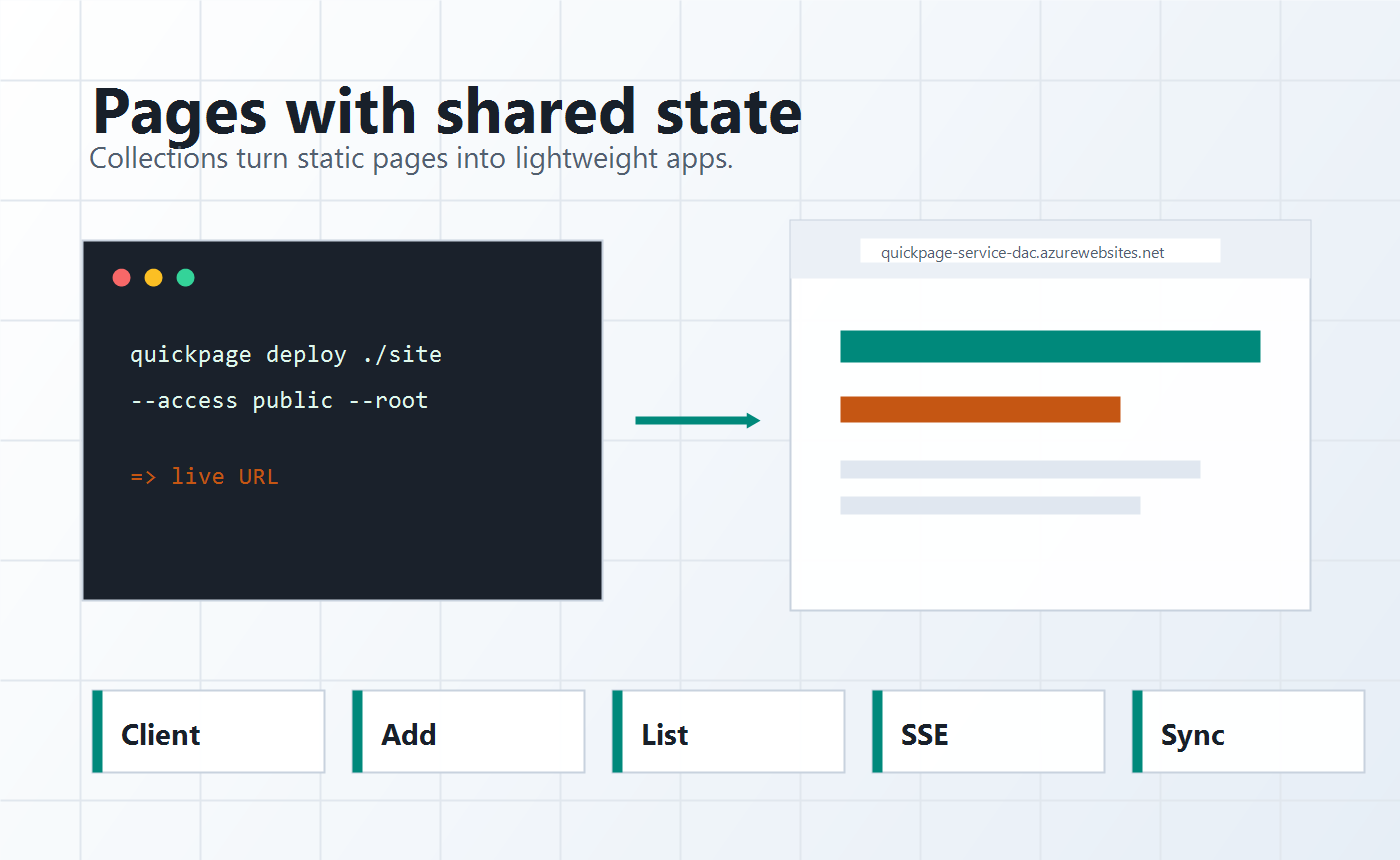1400x860 pixels.
Task: Click the "Collections turn static pages" subtitle
Action: [x=411, y=159]
